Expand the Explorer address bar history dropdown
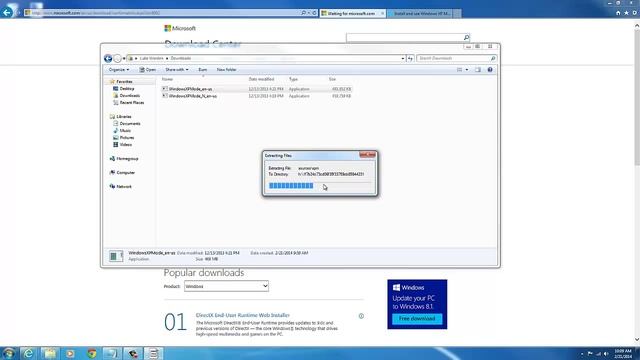 click(402, 58)
